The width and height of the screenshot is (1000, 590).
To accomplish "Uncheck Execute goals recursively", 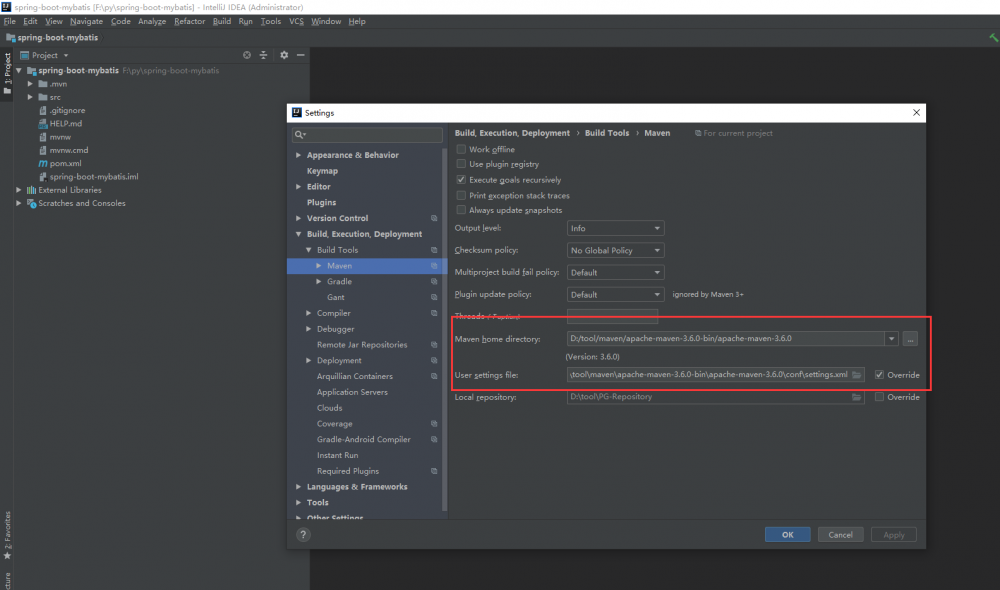I will pos(461,180).
